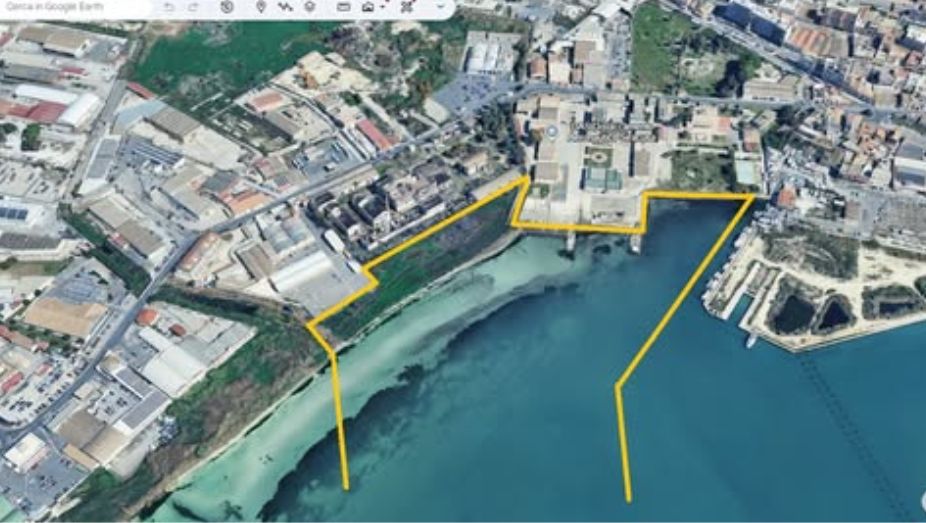Click the satellite-shaped toolbar icon
This screenshot has width=926, height=523.
[x=407, y=7]
